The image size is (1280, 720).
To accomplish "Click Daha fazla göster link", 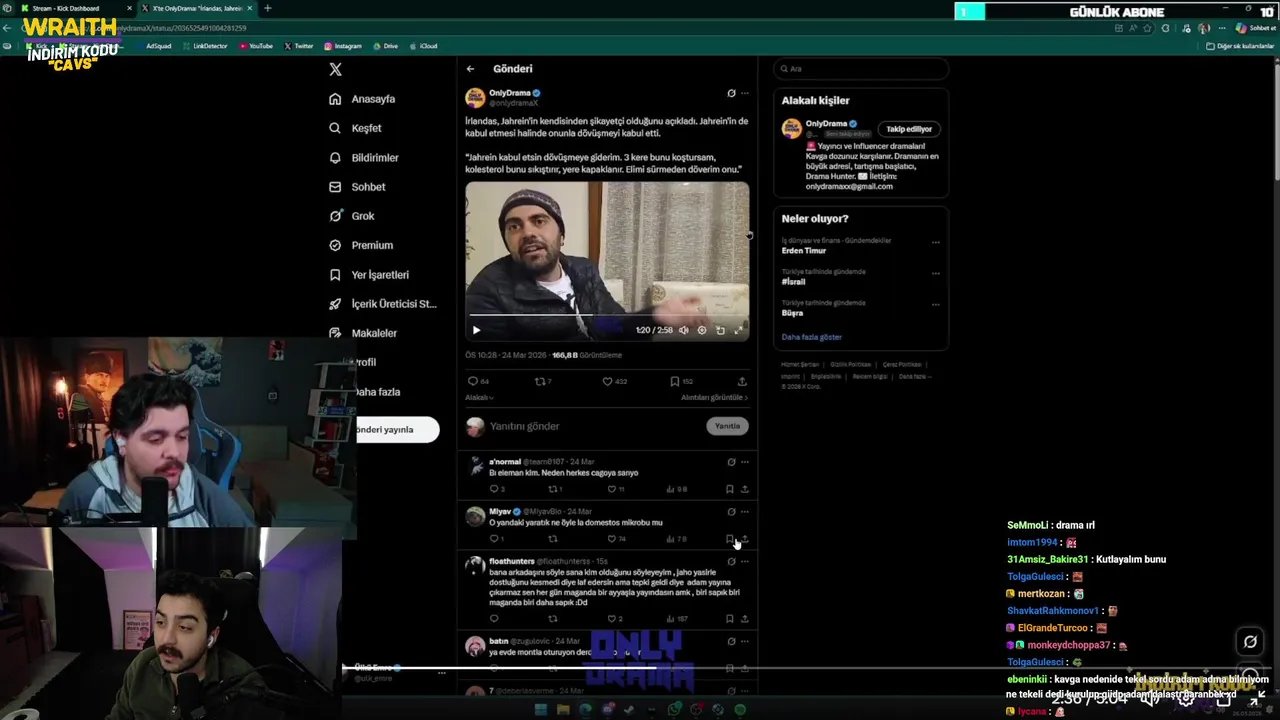I will pyautogui.click(x=812, y=337).
